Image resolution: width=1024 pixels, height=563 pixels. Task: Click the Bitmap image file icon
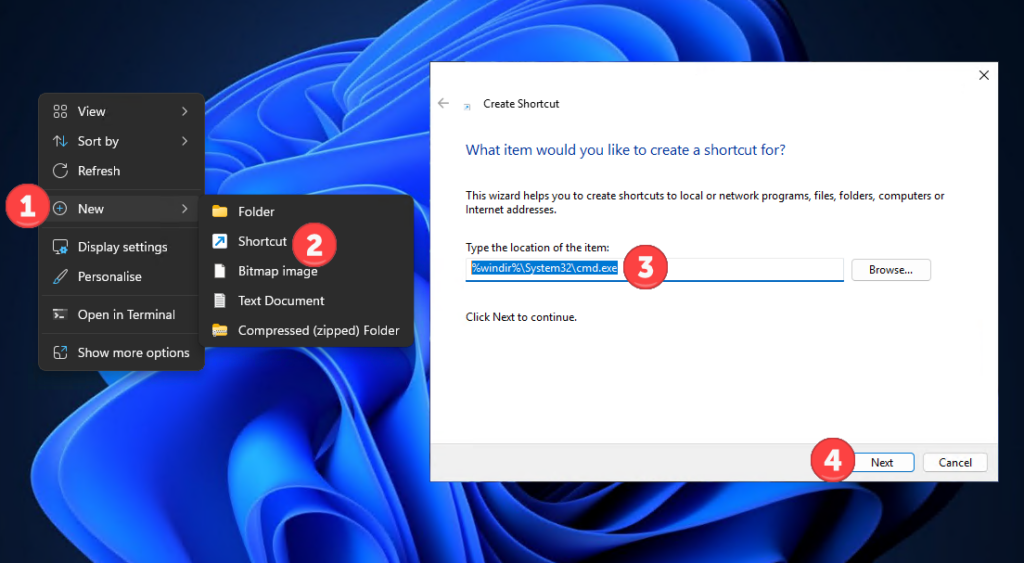click(x=220, y=271)
